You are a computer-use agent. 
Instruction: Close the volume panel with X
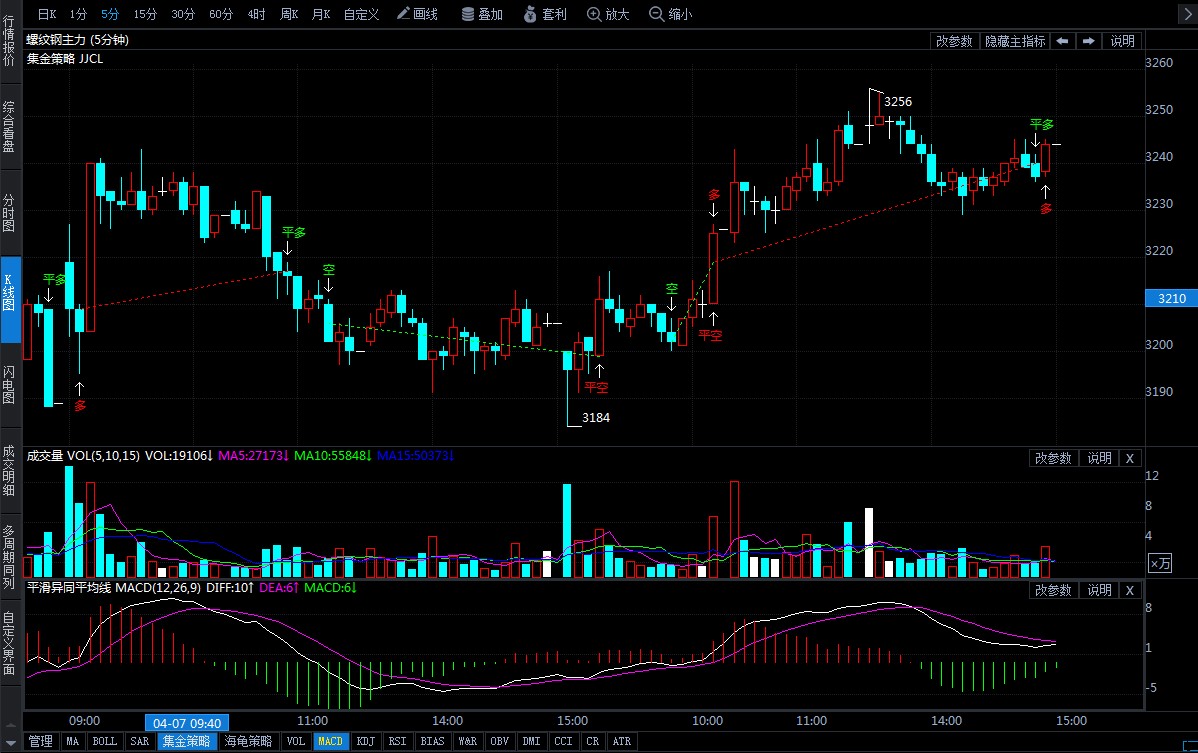(x=1130, y=458)
